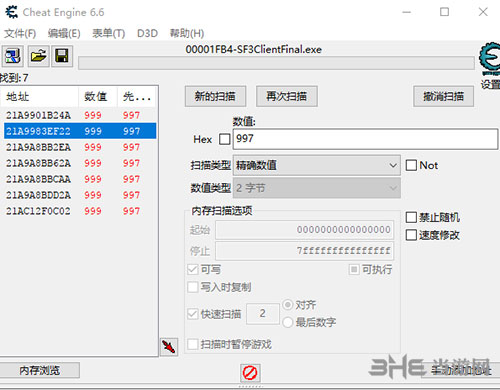500x390 pixels.
Task: Open the D3D menu
Action: (x=147, y=33)
